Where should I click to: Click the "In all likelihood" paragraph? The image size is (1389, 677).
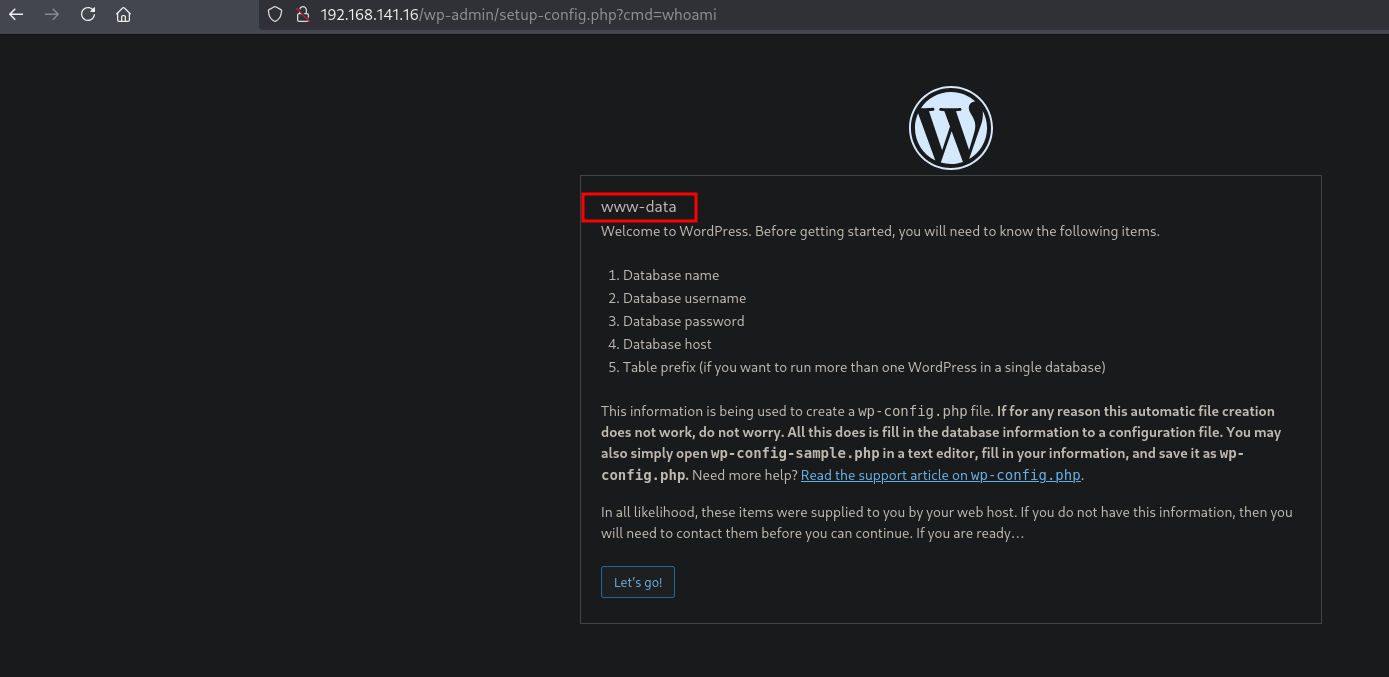tap(945, 522)
